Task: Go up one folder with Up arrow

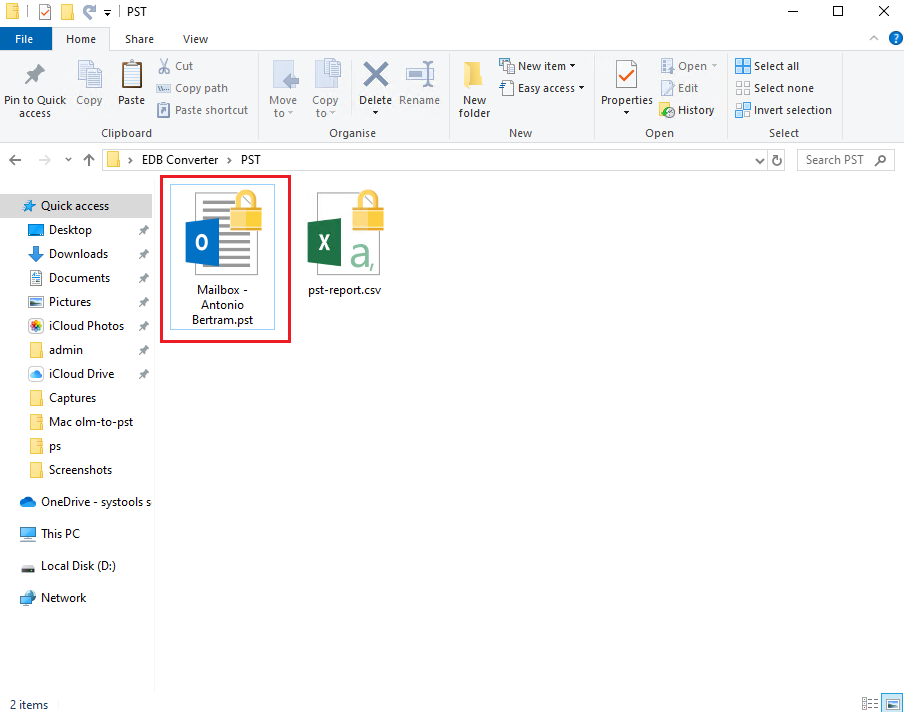Action: (89, 160)
